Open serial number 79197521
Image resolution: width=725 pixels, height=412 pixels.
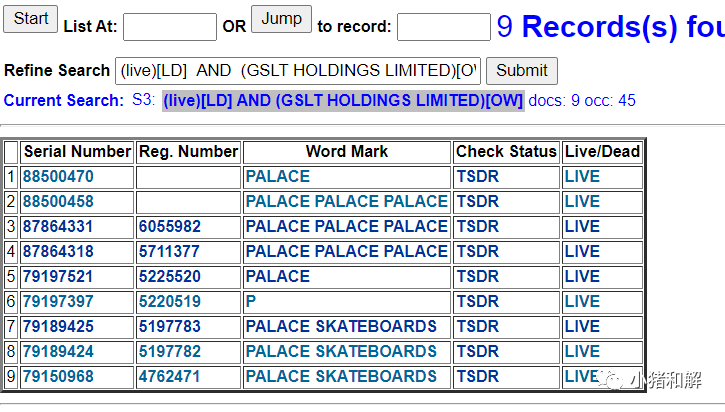pos(58,277)
